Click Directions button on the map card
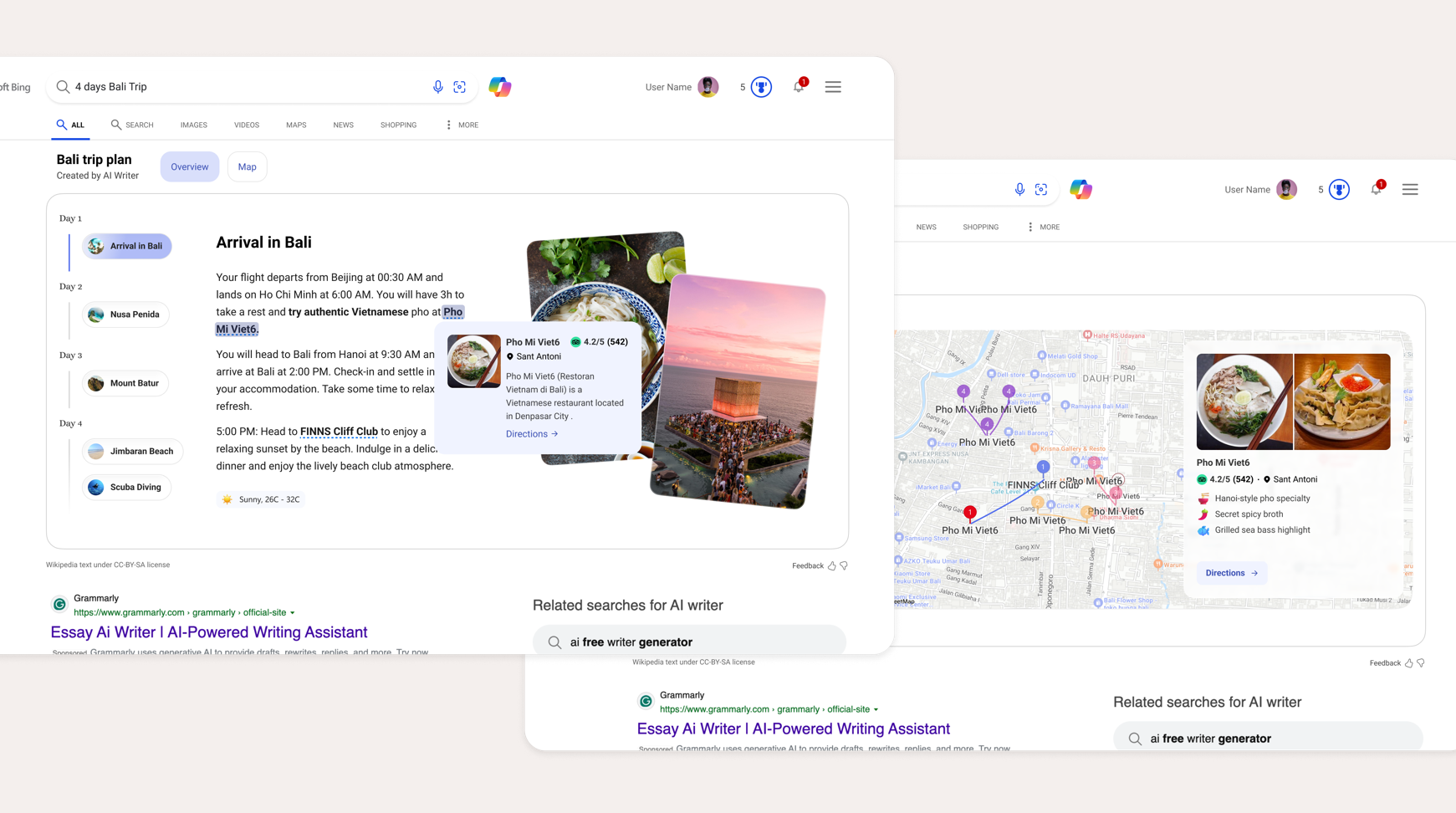The height and width of the screenshot is (813, 1456). pos(1232,573)
